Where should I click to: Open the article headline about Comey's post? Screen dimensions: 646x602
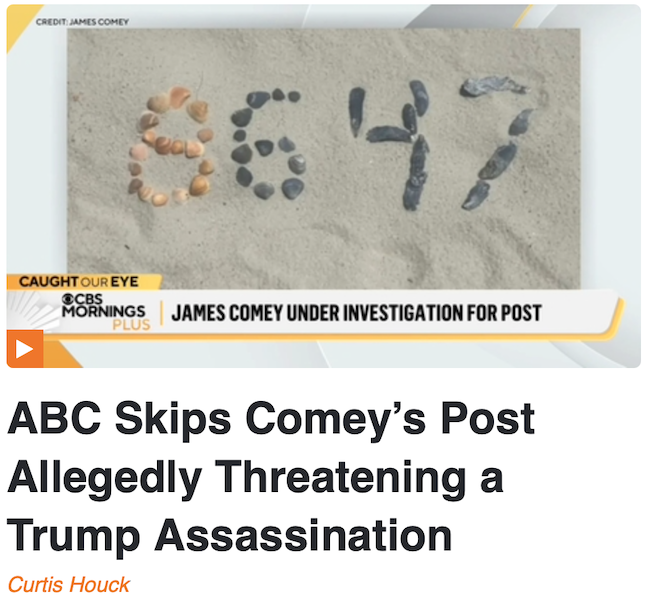pos(271,477)
